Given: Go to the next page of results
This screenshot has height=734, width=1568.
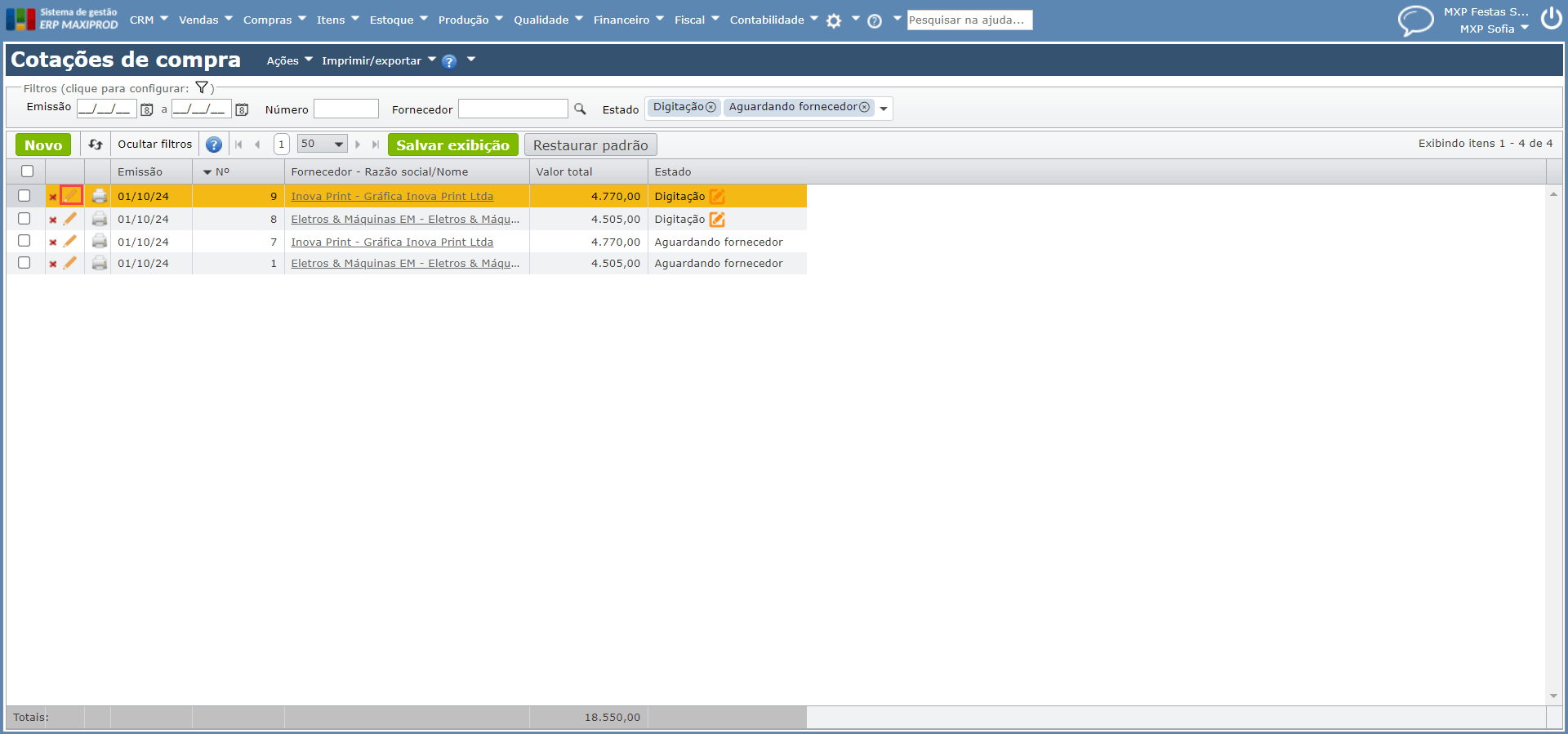Looking at the screenshot, I should (358, 145).
